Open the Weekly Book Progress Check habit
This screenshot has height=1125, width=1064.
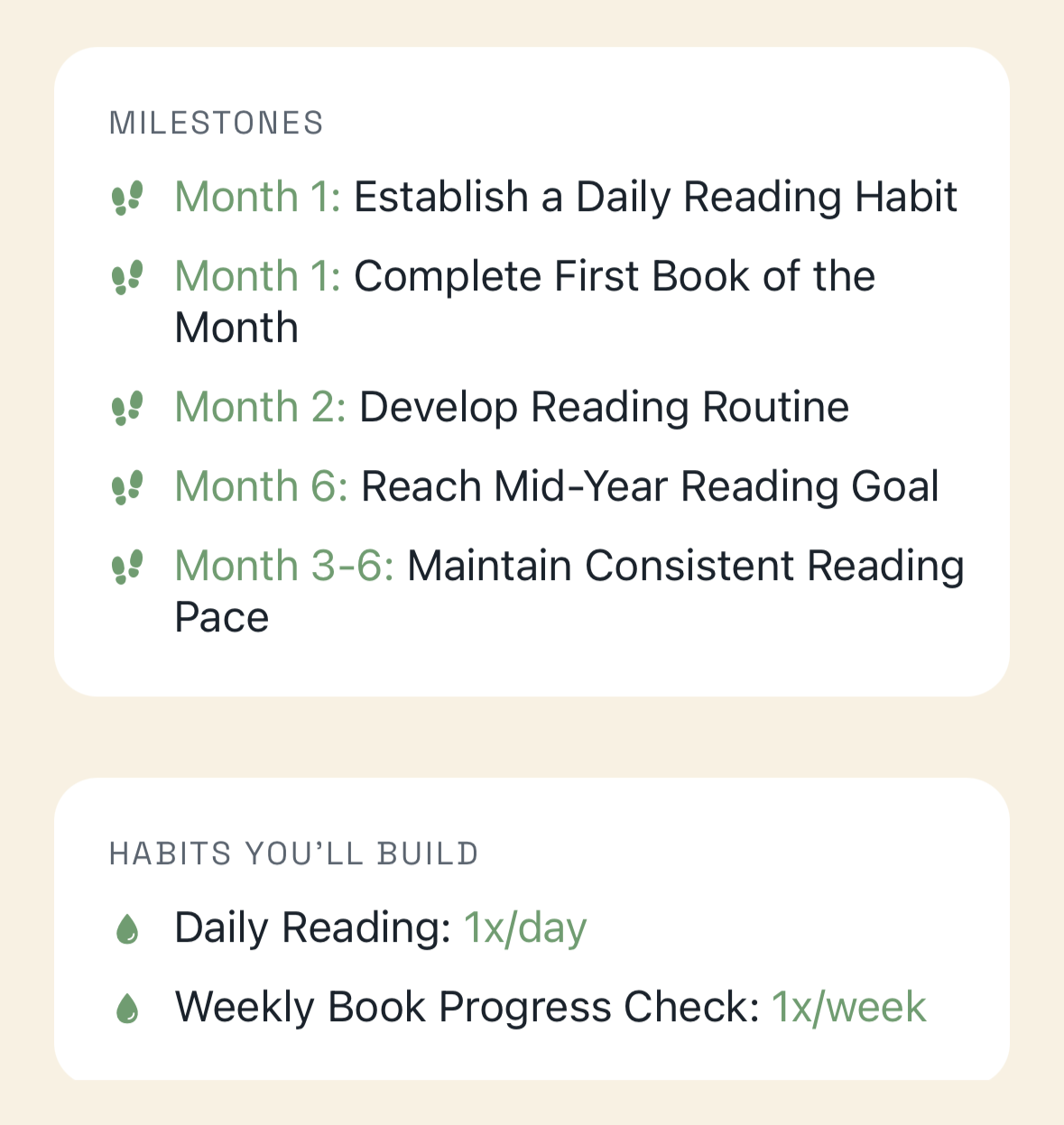point(467,1007)
